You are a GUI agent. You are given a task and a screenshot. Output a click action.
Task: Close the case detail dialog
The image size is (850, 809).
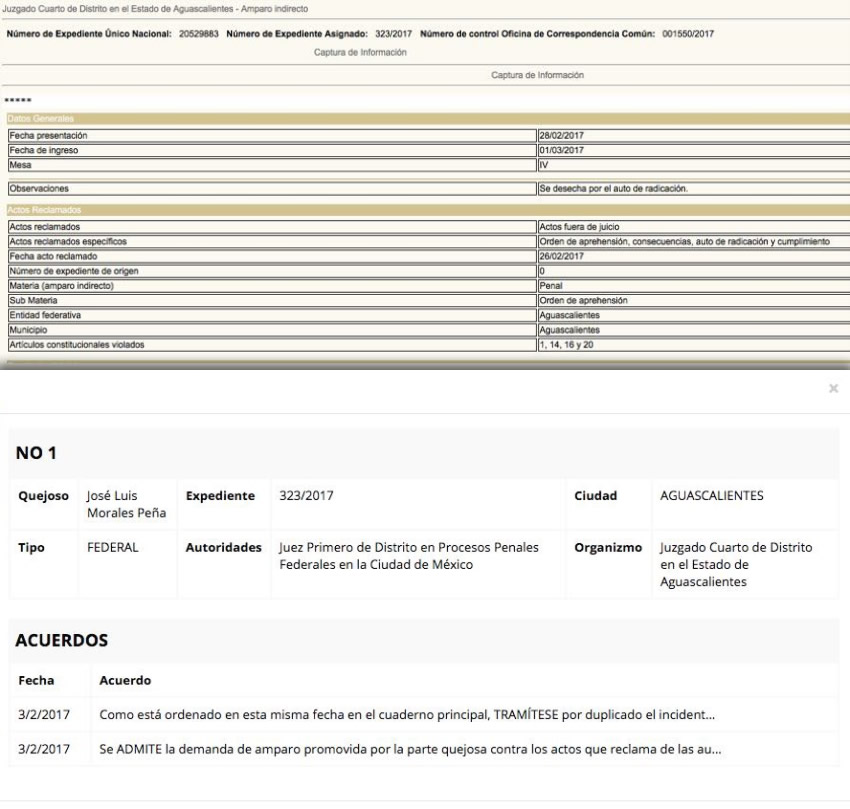click(834, 388)
